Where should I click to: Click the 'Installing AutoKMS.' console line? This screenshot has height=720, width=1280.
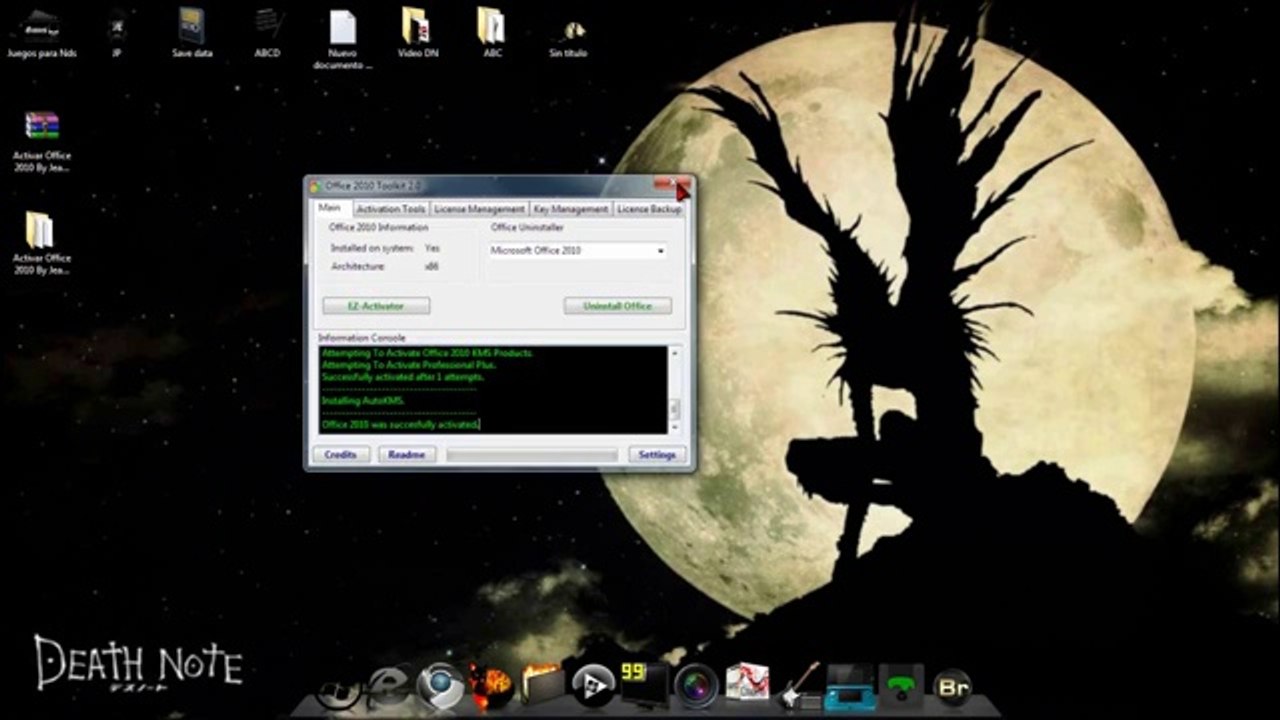pos(363,401)
